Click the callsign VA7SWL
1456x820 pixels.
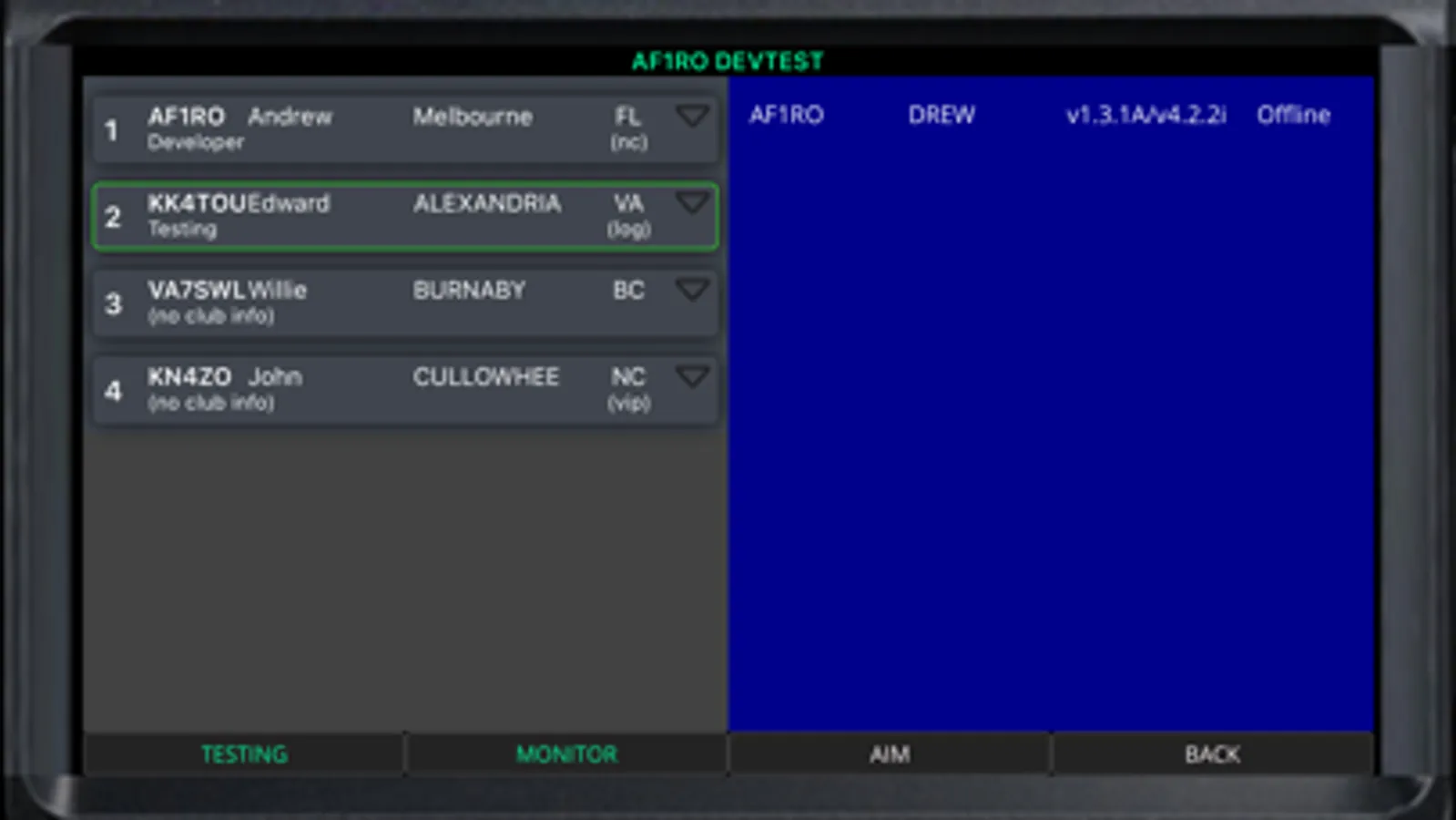pyautogui.click(x=197, y=290)
